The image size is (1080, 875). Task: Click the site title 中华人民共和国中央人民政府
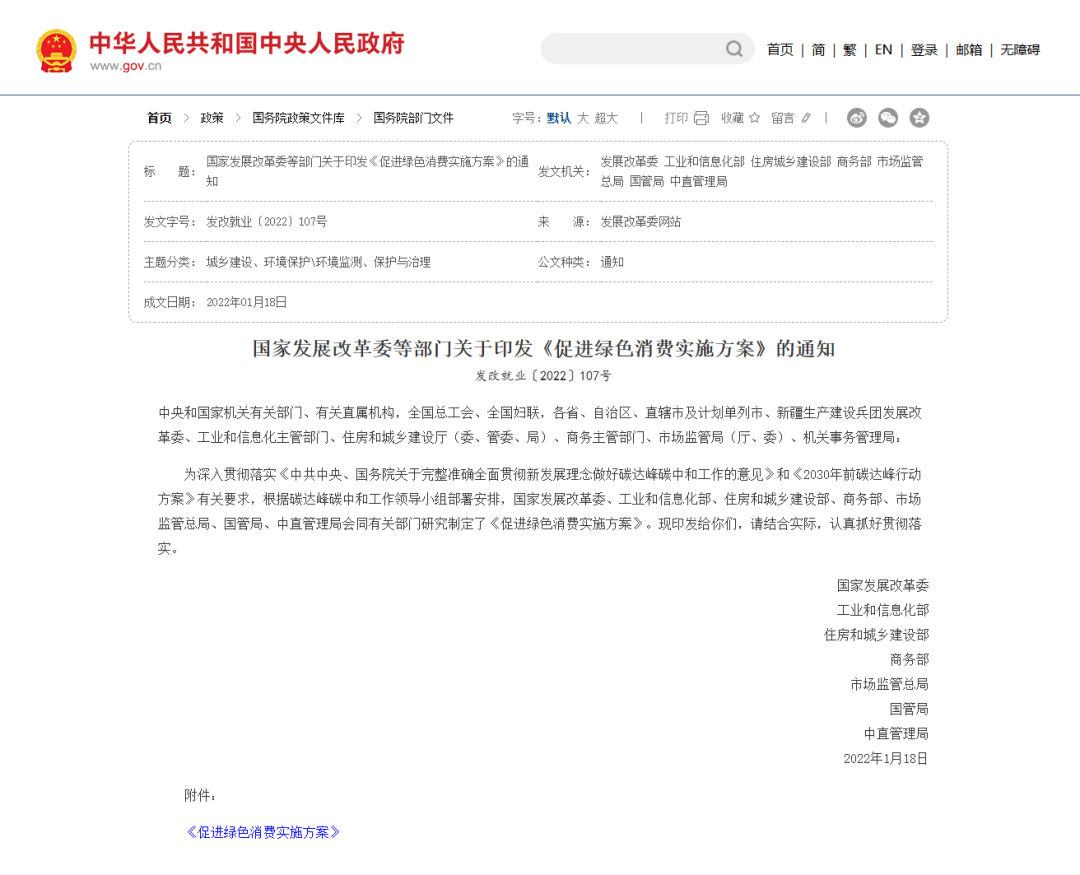247,43
